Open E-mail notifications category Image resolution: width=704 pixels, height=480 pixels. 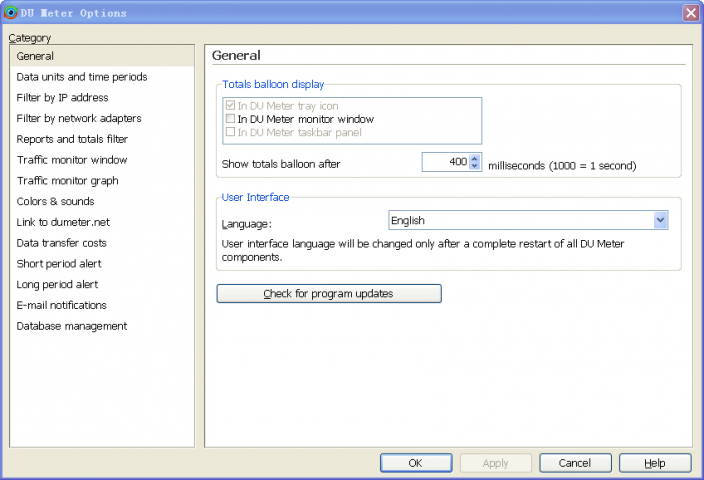click(61, 305)
